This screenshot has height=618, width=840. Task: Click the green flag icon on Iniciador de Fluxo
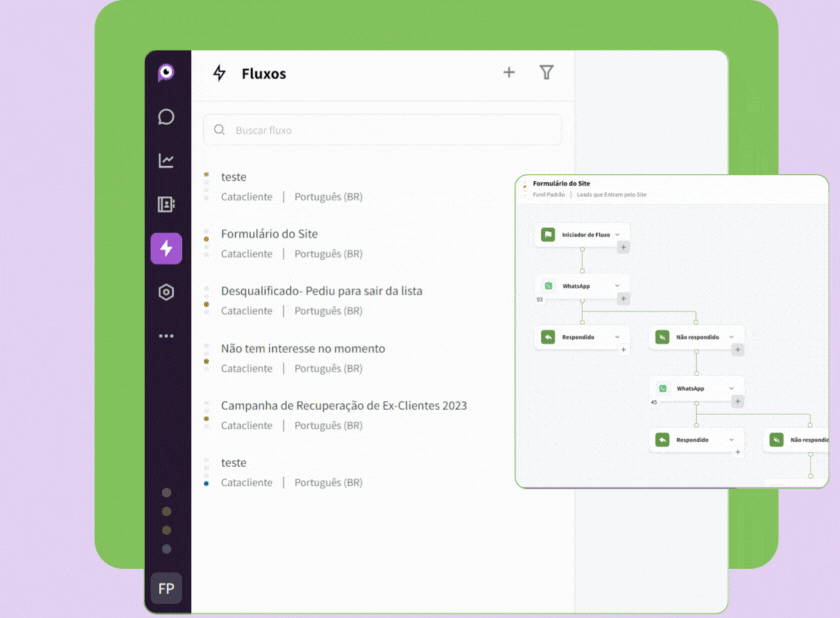click(x=548, y=235)
